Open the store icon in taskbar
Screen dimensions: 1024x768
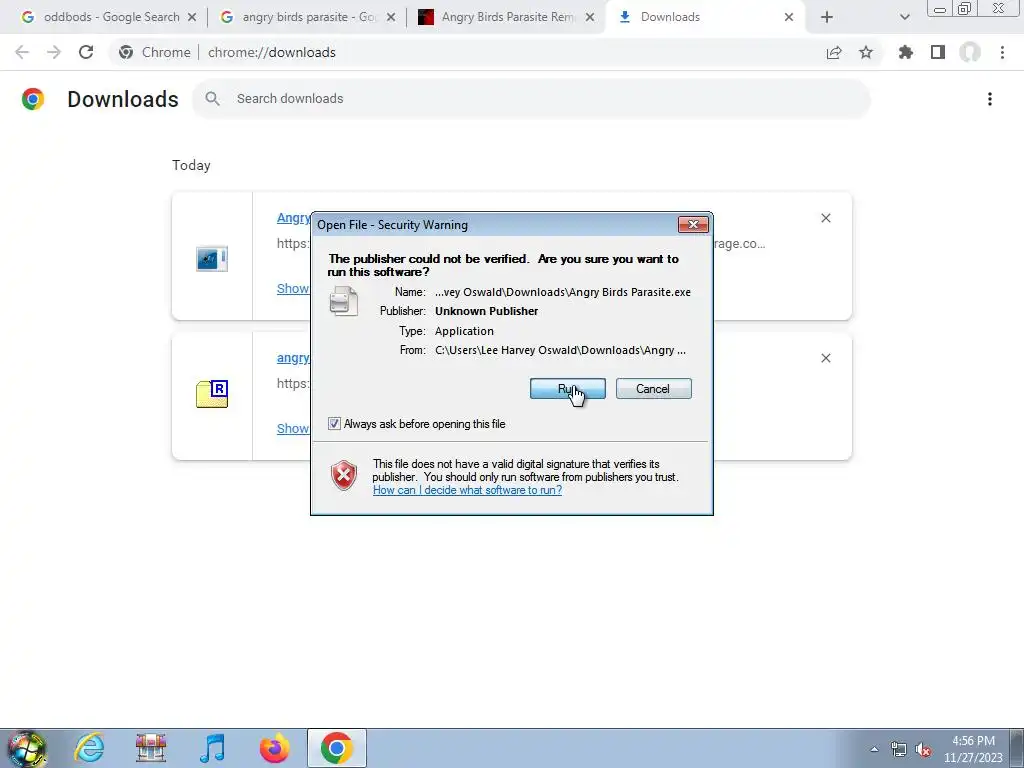point(151,748)
